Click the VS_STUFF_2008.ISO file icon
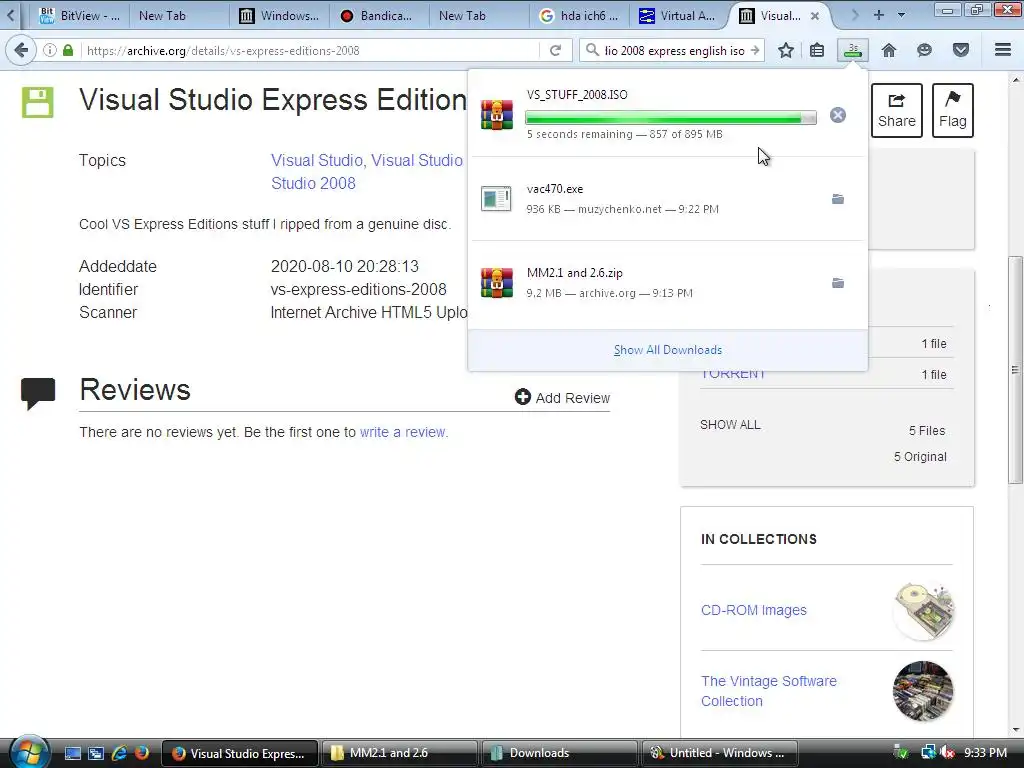This screenshot has width=1024, height=768. [x=496, y=115]
